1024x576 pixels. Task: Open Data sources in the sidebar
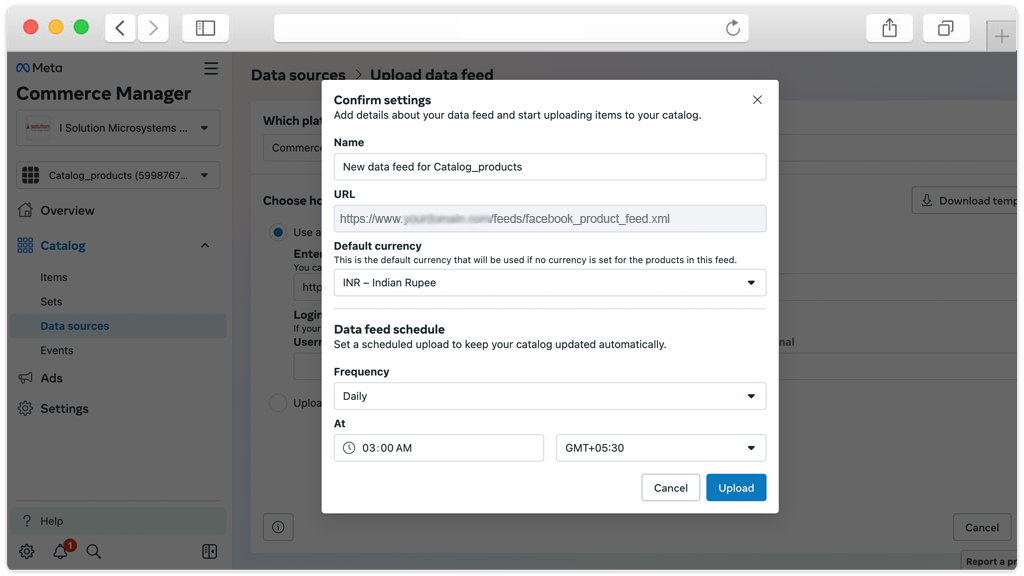click(x=75, y=326)
